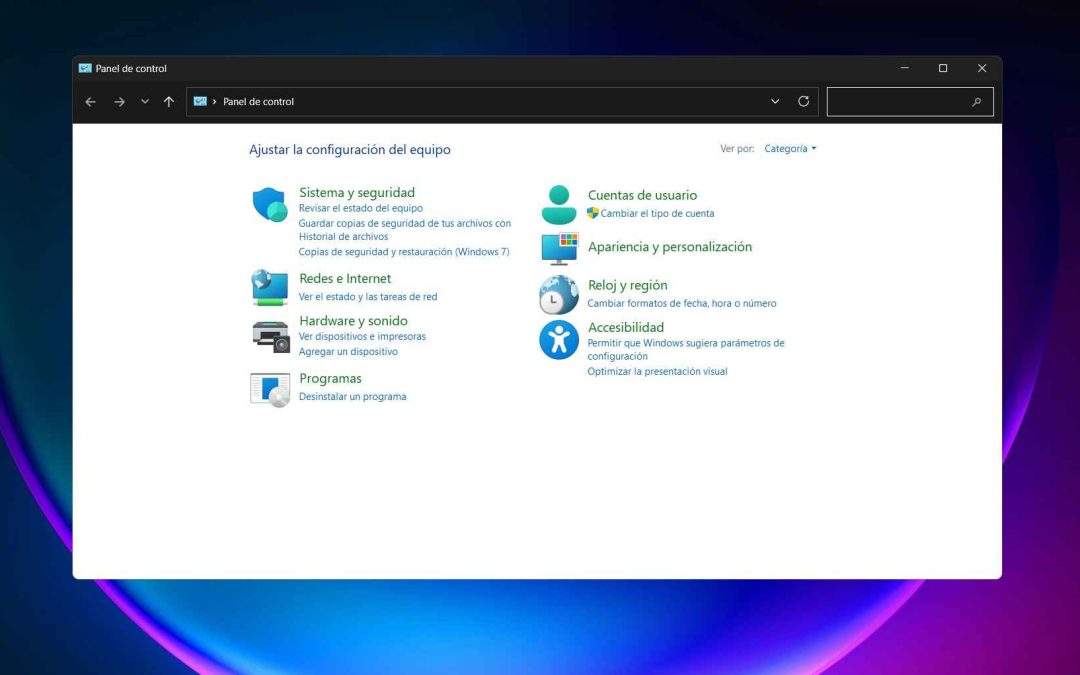Open Cuentas de usuario heading
The image size is (1080, 675).
pos(643,195)
